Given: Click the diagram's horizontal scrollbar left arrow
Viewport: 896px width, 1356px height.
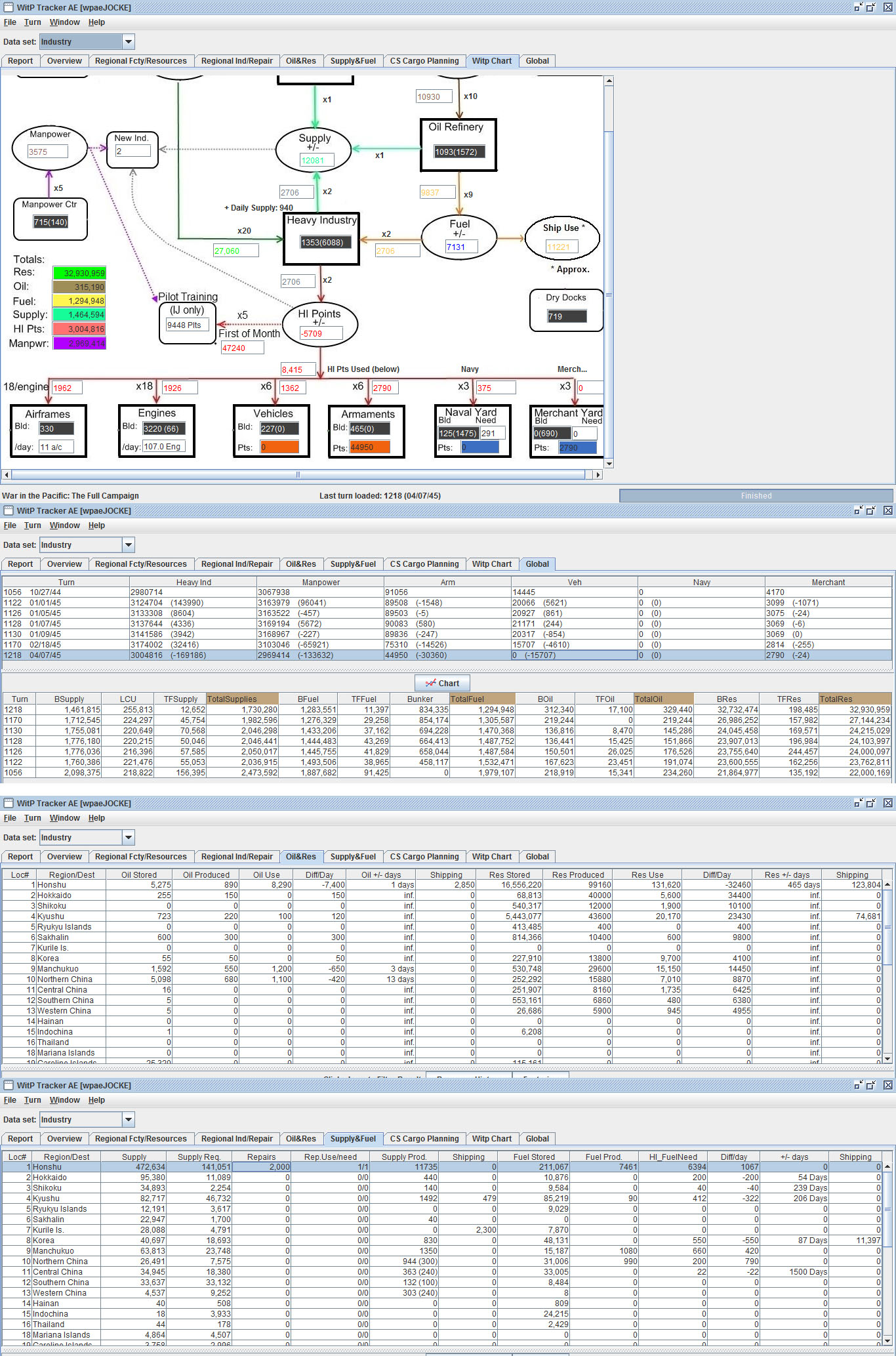Looking at the screenshot, I should click(7, 474).
